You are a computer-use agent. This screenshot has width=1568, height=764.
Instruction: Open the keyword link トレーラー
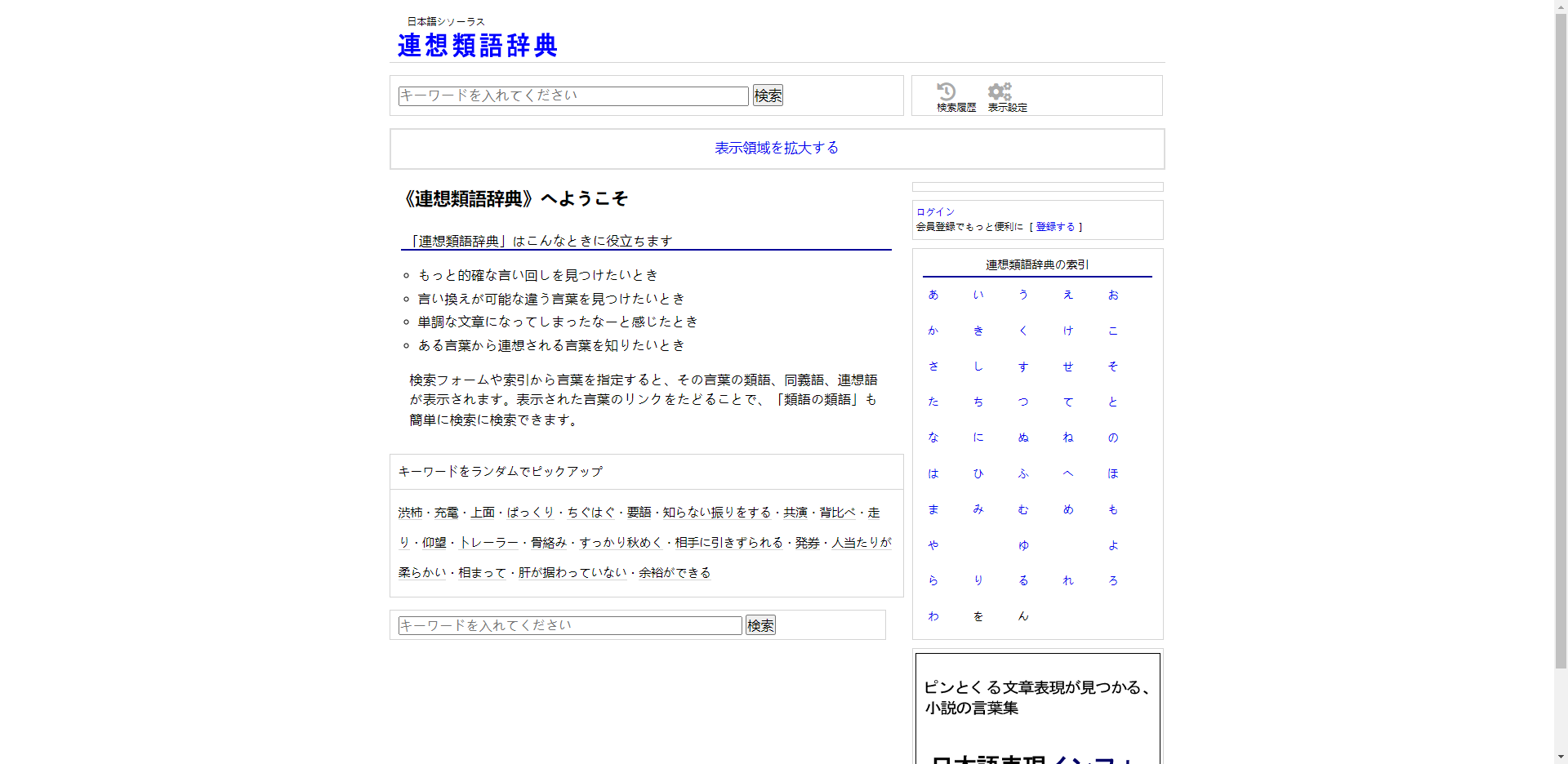pos(488,543)
